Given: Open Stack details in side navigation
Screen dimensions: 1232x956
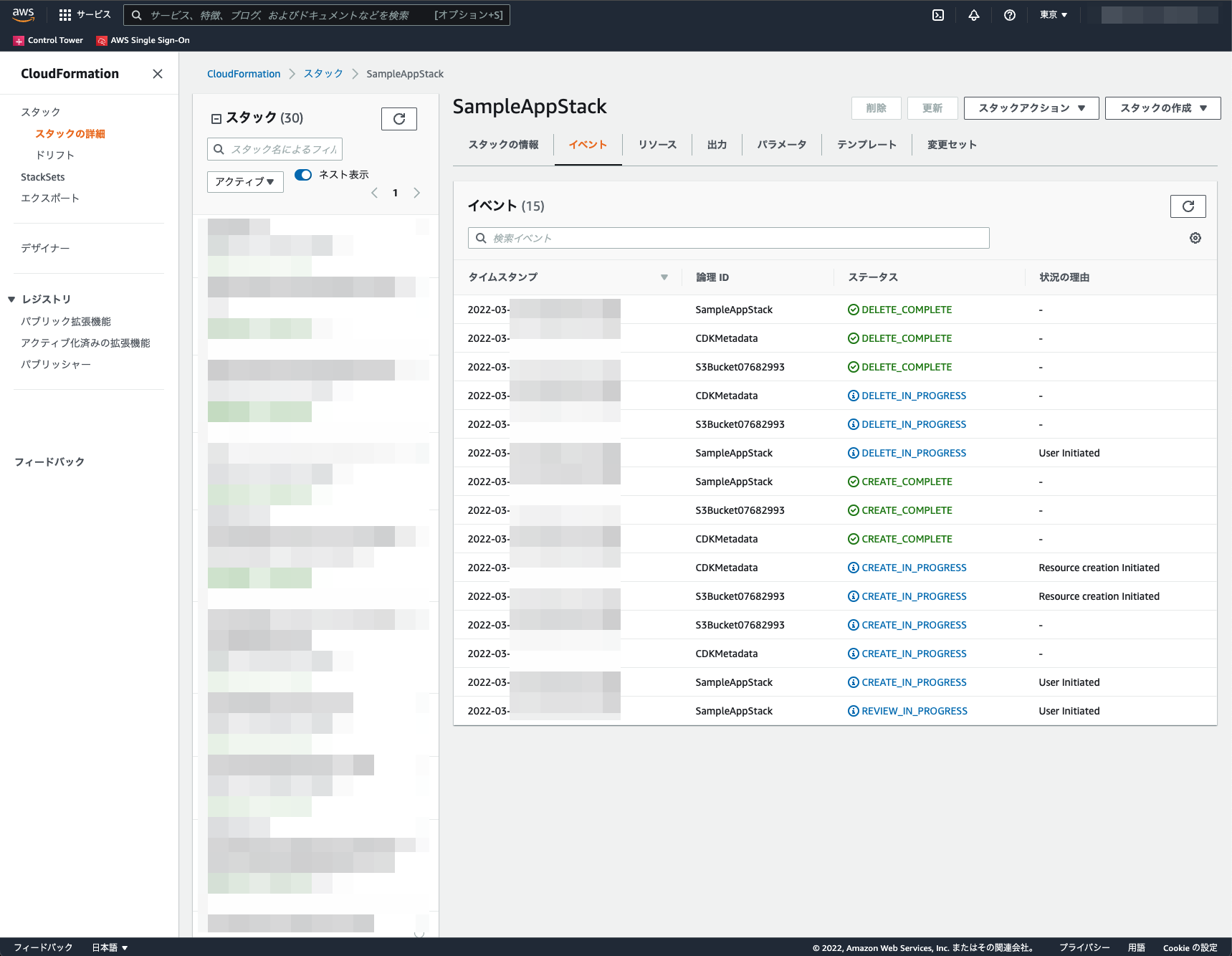Looking at the screenshot, I should pos(70,134).
